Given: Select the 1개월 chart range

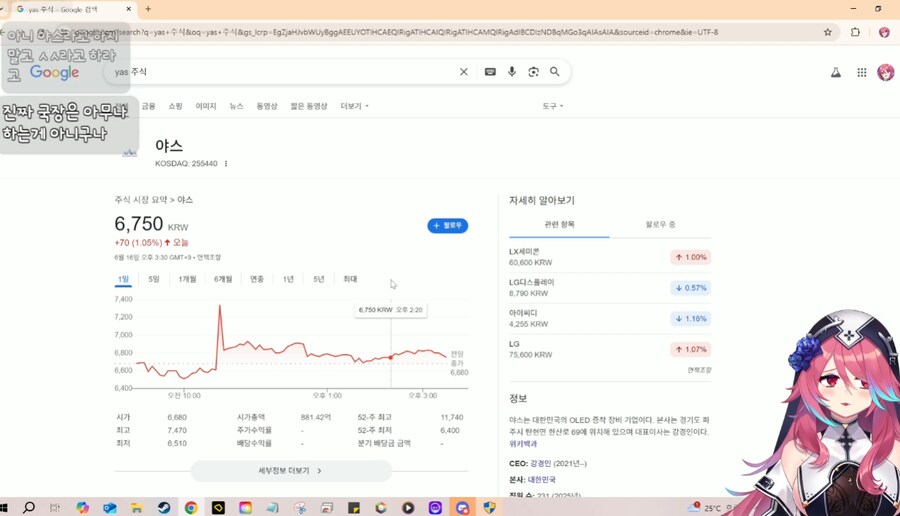Looking at the screenshot, I should tap(187, 280).
